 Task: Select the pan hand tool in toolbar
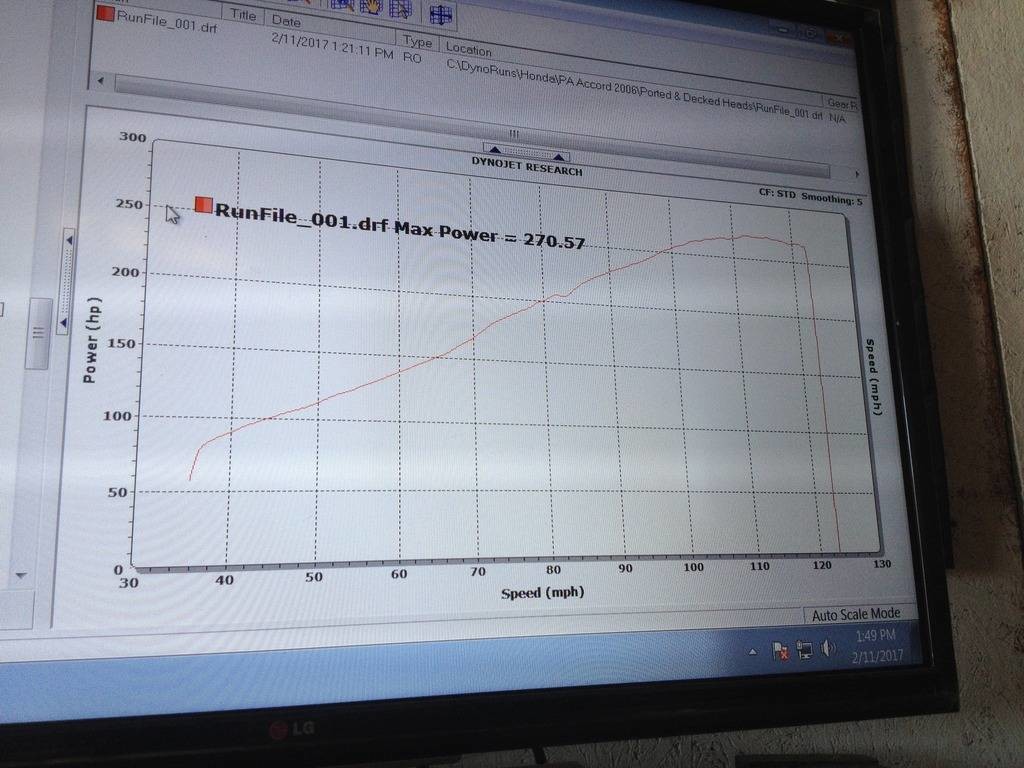click(370, 7)
